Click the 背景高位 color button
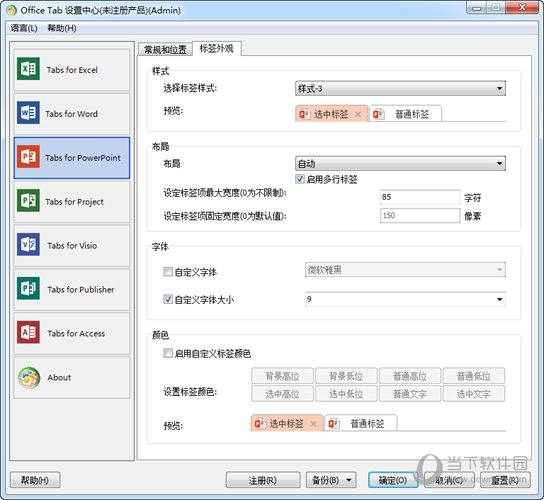This screenshot has height=500, width=544. click(x=282, y=376)
